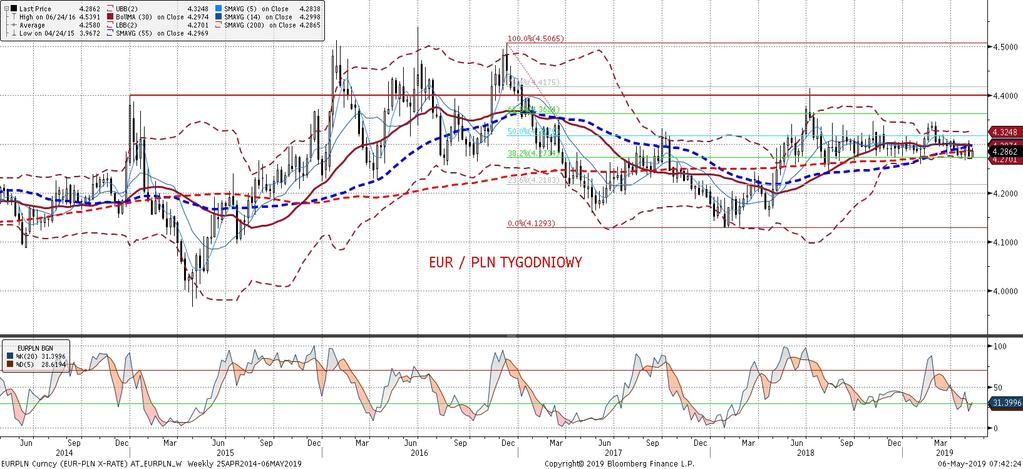This screenshot has width=1023, height=469.
Task: Click the EURPLN BGN indicator legend title
Action: 35,348
